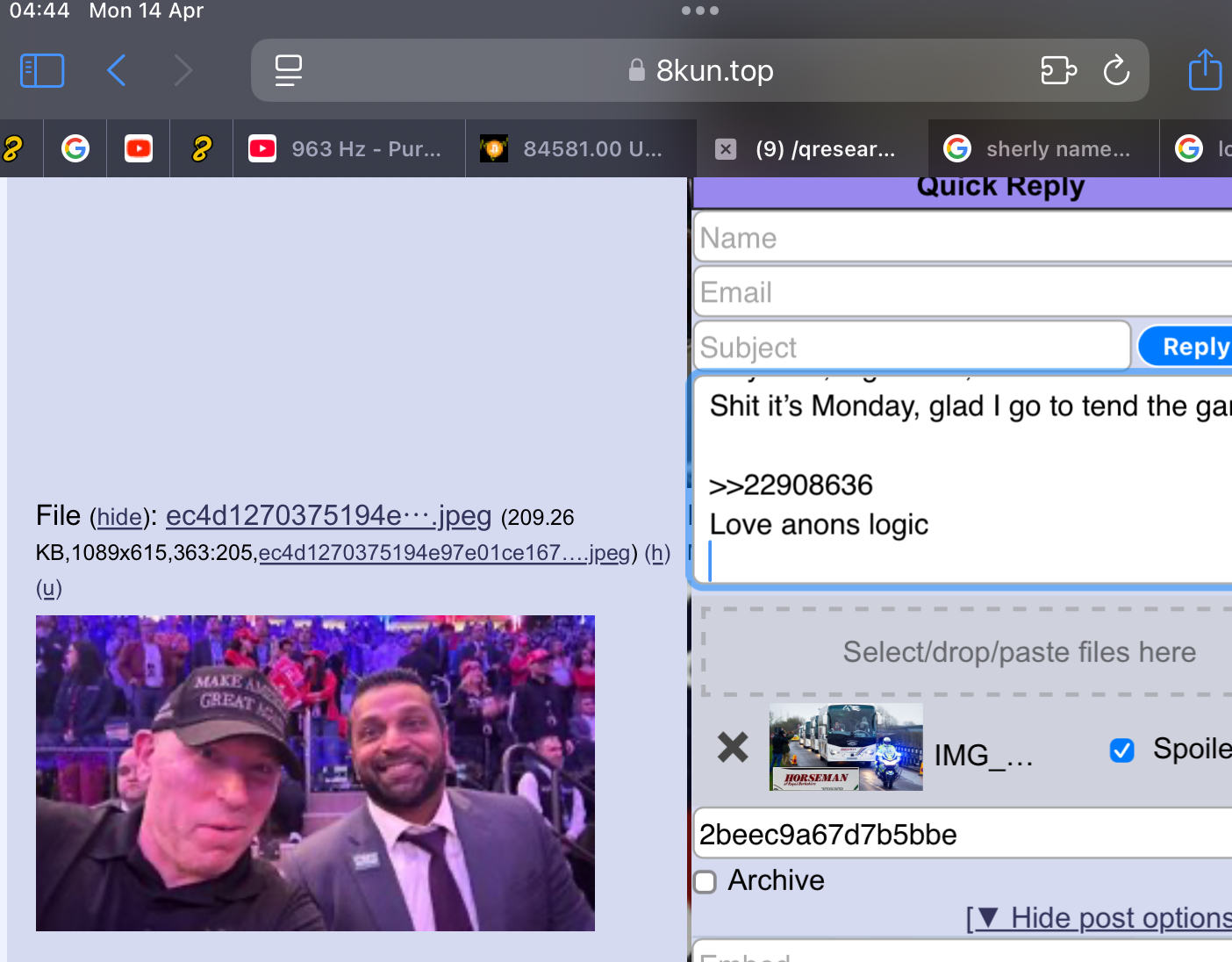Click the Name field in Quick Reply
This screenshot has width=1232, height=962.
[963, 238]
